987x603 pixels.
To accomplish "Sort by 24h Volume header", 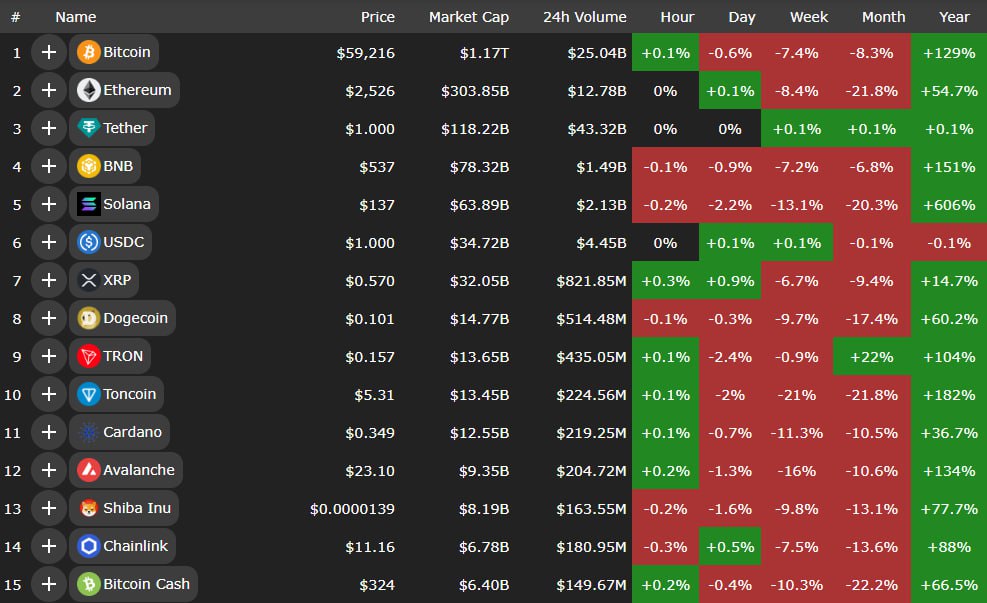I will pos(584,17).
